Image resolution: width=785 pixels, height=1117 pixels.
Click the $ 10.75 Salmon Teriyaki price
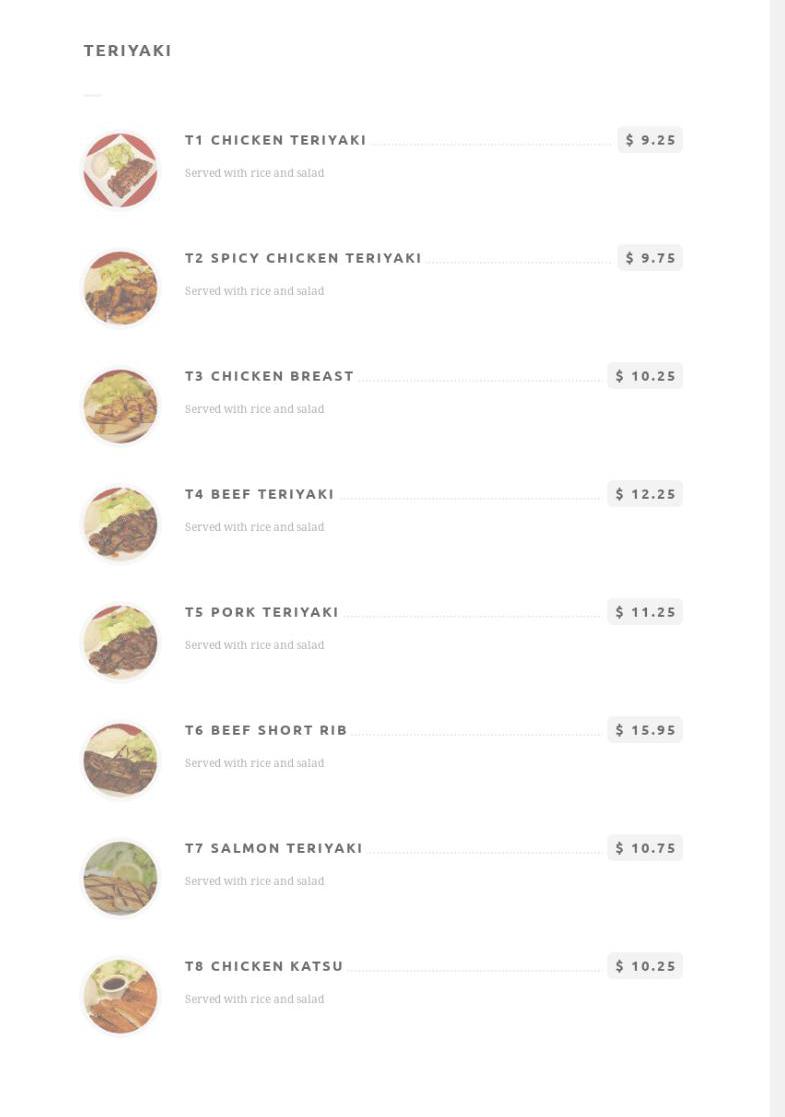[x=645, y=848]
